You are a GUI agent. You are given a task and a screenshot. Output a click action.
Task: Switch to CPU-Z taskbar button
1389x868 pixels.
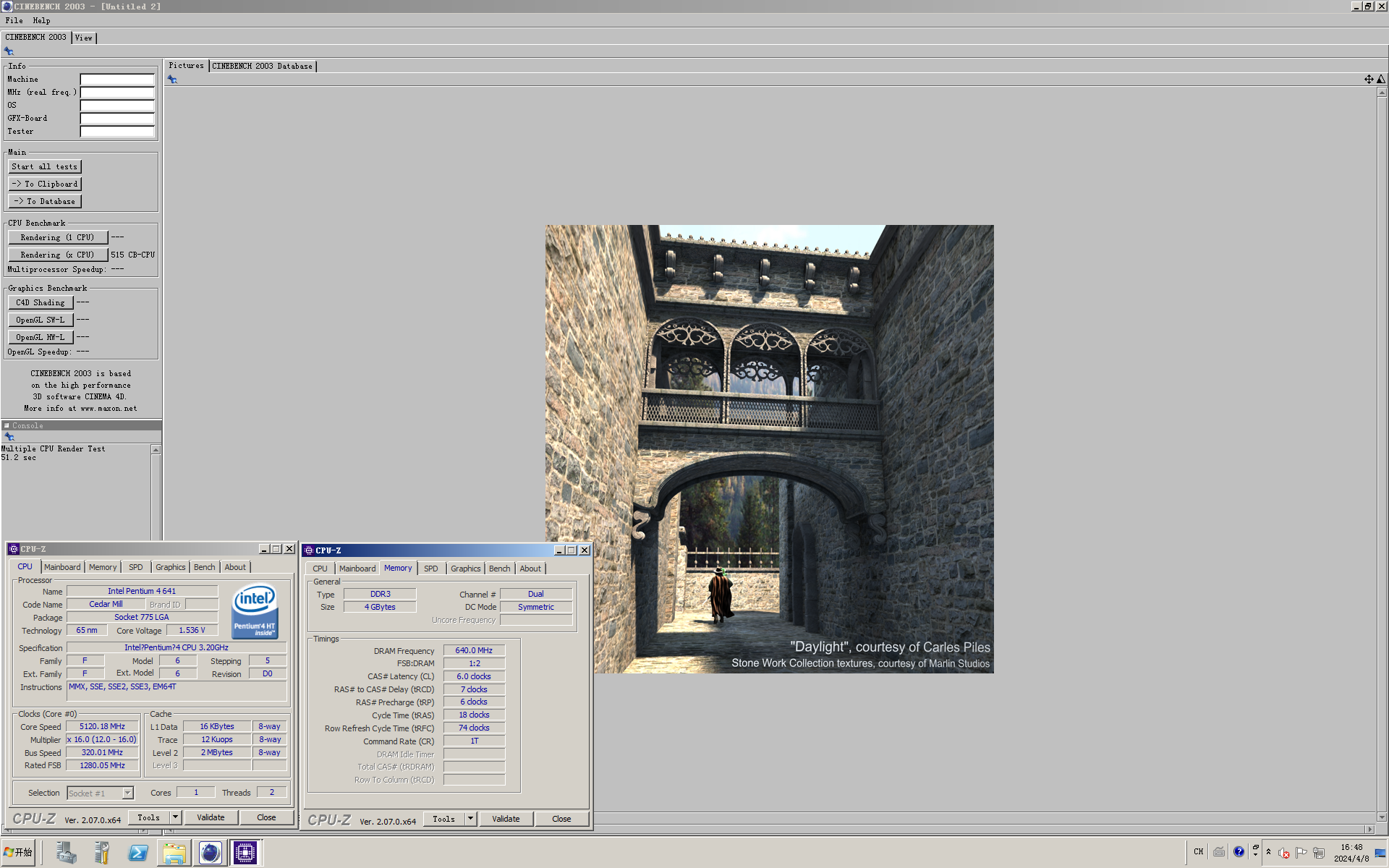click(x=245, y=853)
